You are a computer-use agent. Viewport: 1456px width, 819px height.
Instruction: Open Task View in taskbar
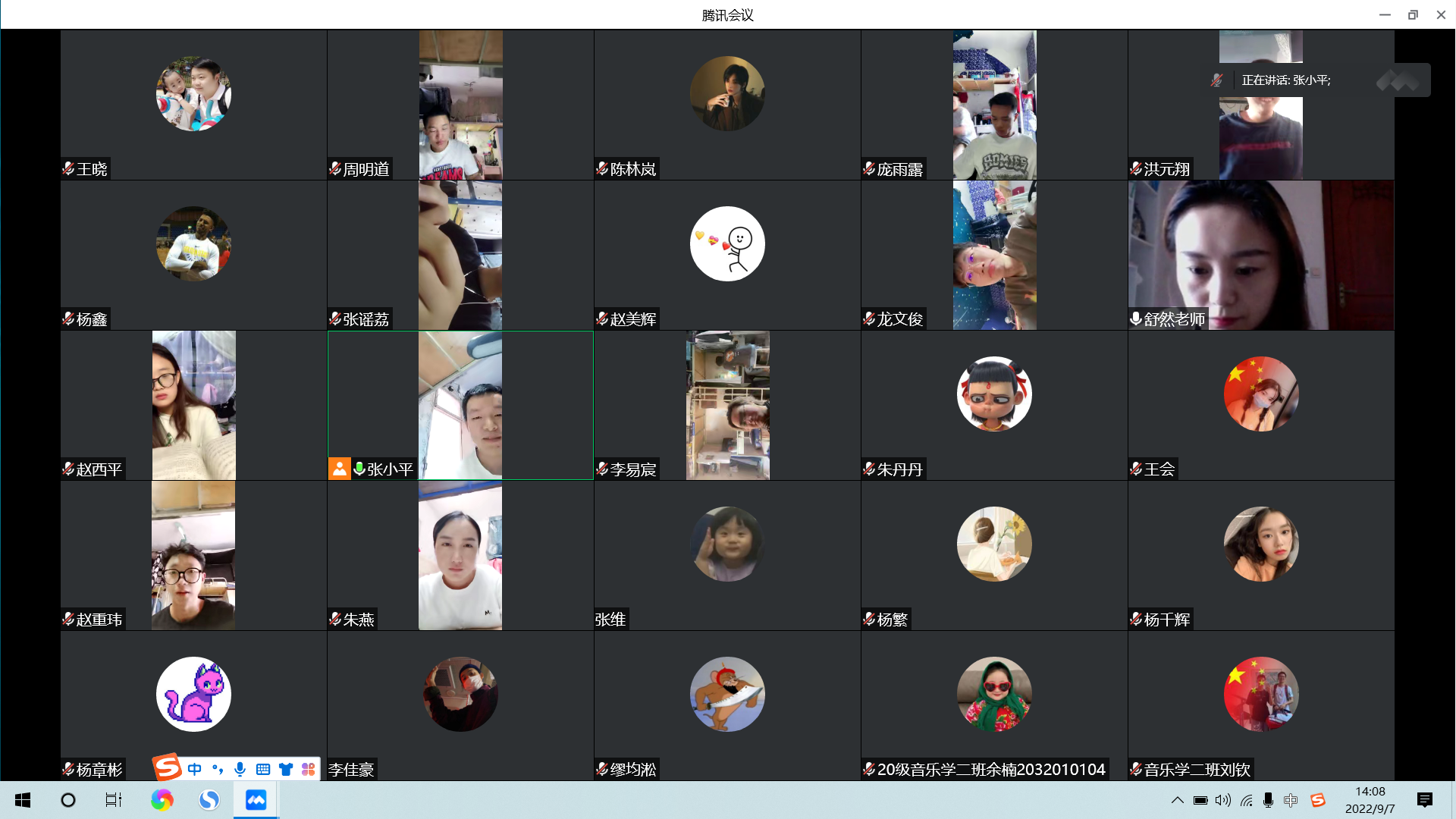point(114,800)
